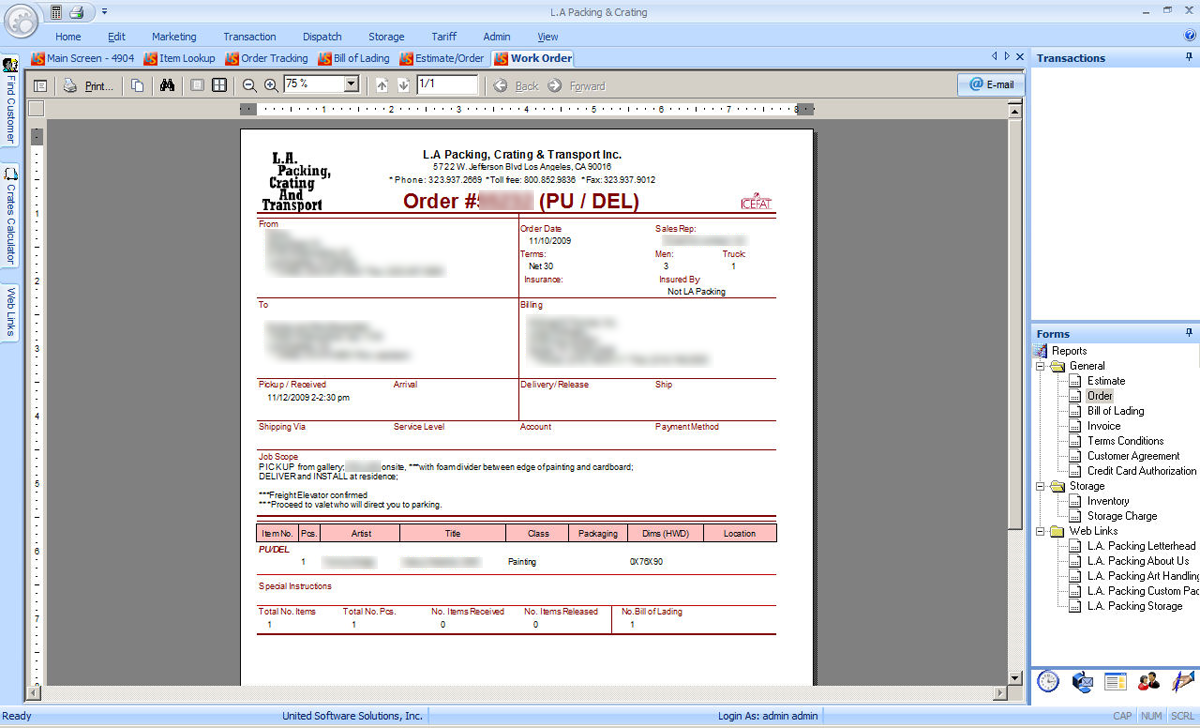1200x728 pixels.
Task: Open the Dispatch menu
Action: point(322,37)
